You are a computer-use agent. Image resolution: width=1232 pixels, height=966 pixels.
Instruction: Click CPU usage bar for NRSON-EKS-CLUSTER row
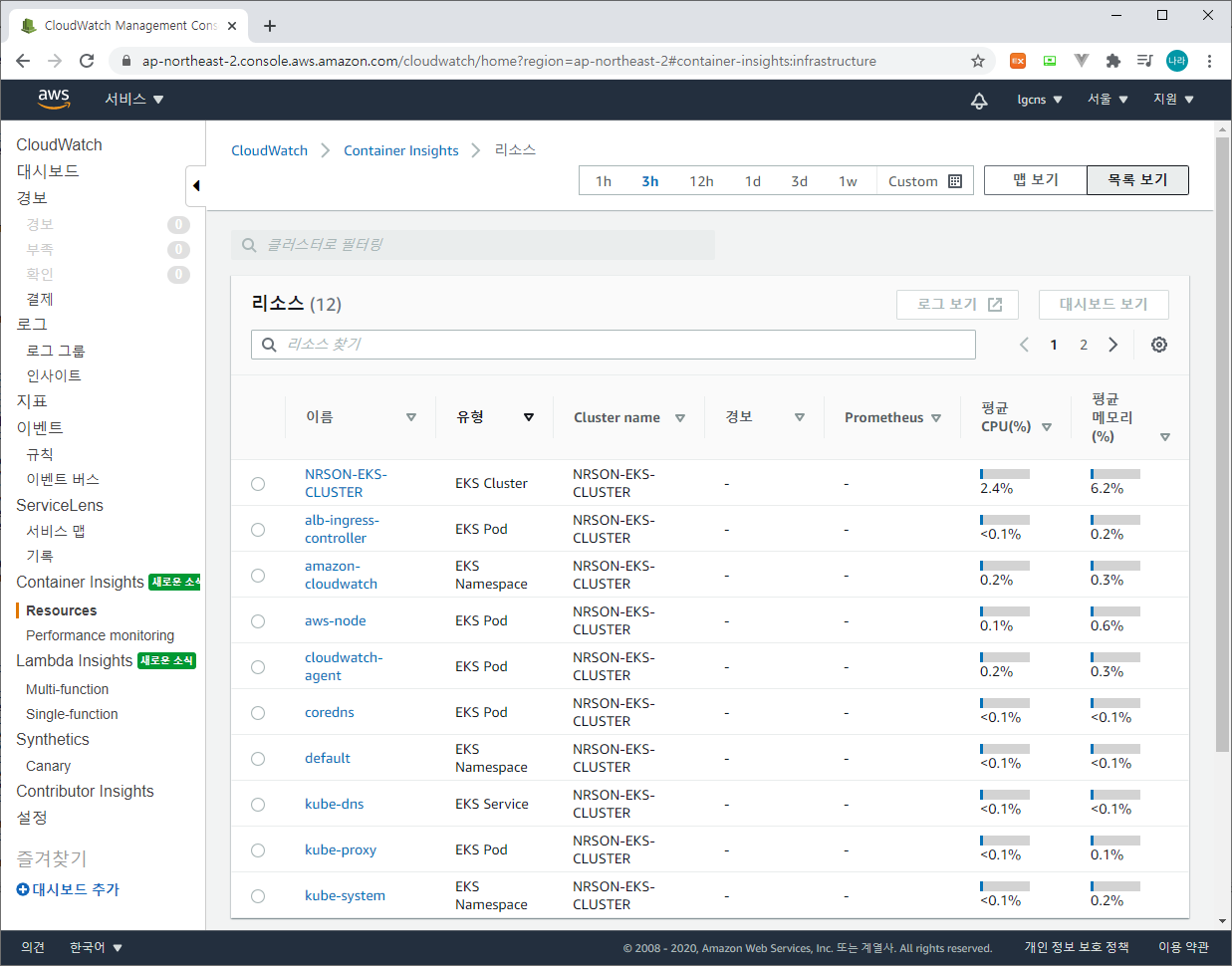(x=1005, y=474)
